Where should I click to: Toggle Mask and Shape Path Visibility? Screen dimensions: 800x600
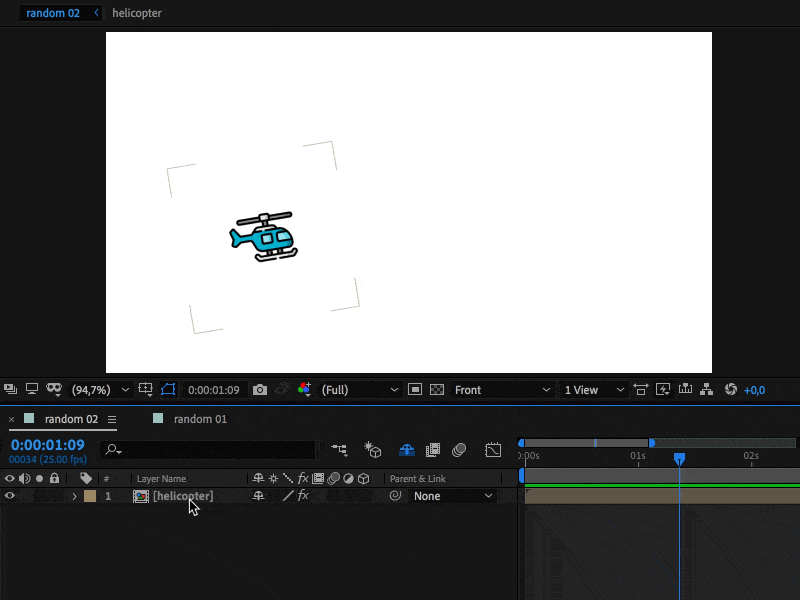tap(168, 390)
